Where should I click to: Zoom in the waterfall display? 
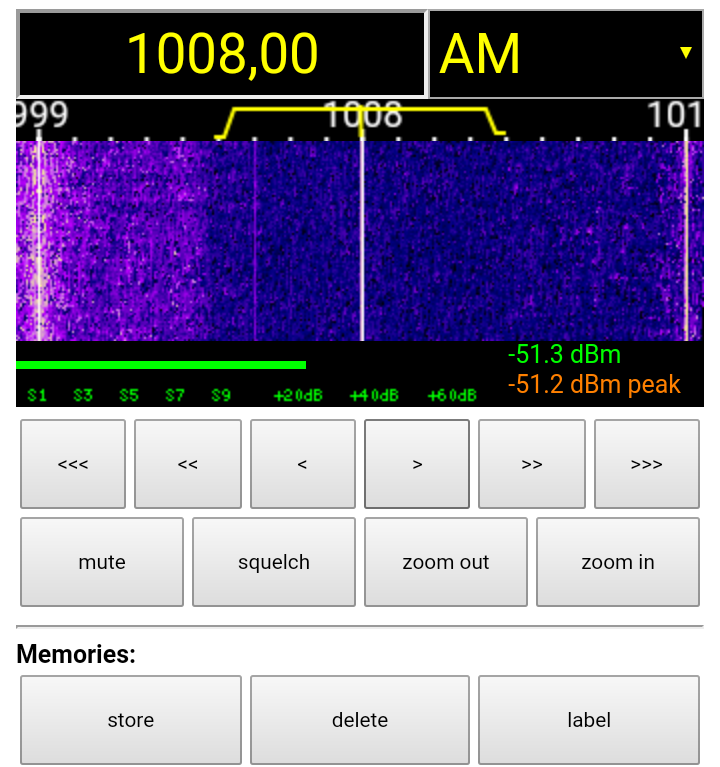point(618,562)
